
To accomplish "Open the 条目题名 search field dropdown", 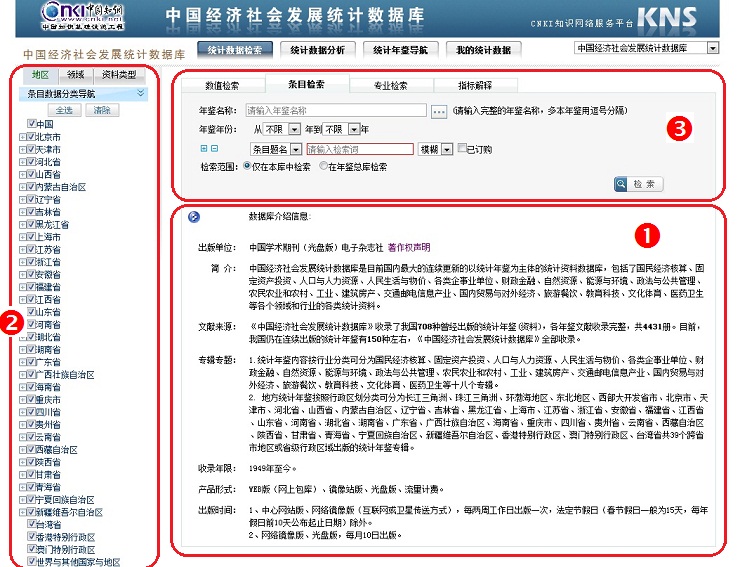I will pos(295,149).
